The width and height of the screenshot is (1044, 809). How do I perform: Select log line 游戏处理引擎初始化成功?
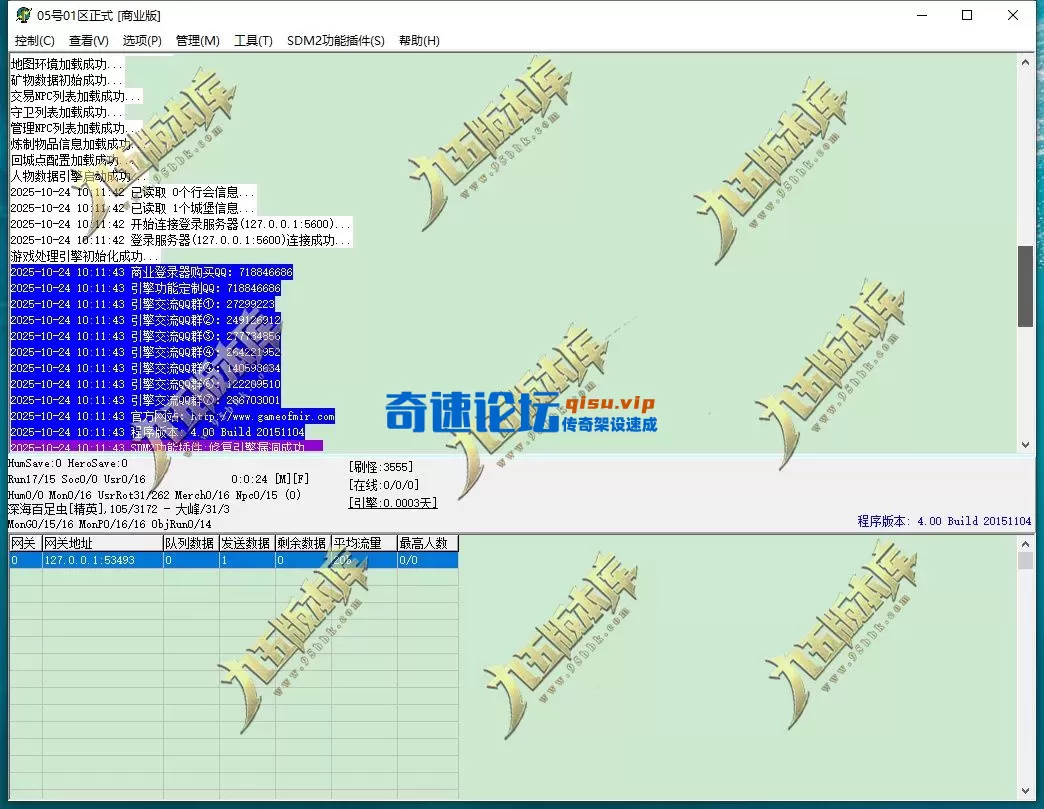pos(85,256)
